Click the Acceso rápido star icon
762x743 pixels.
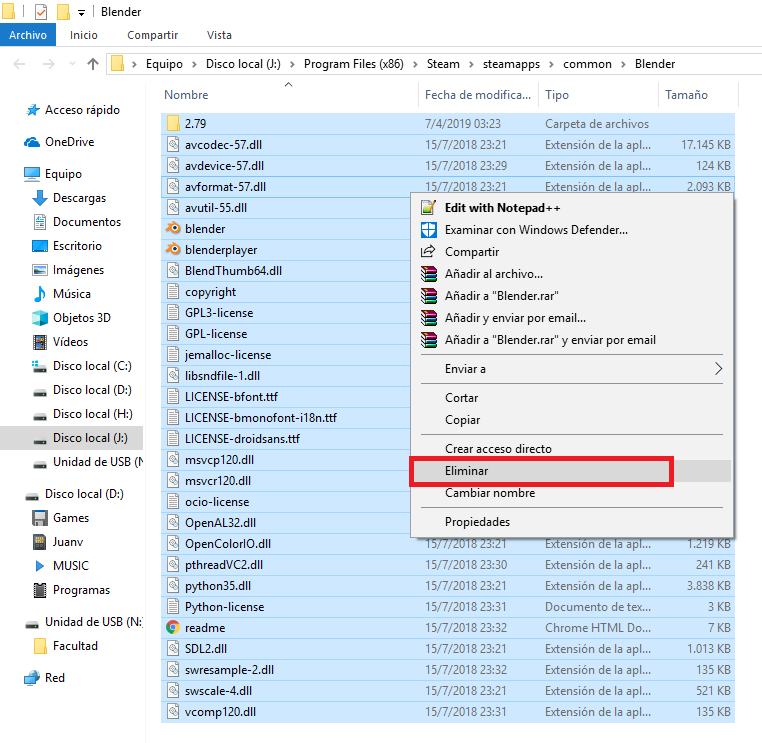pyautogui.click(x=33, y=110)
